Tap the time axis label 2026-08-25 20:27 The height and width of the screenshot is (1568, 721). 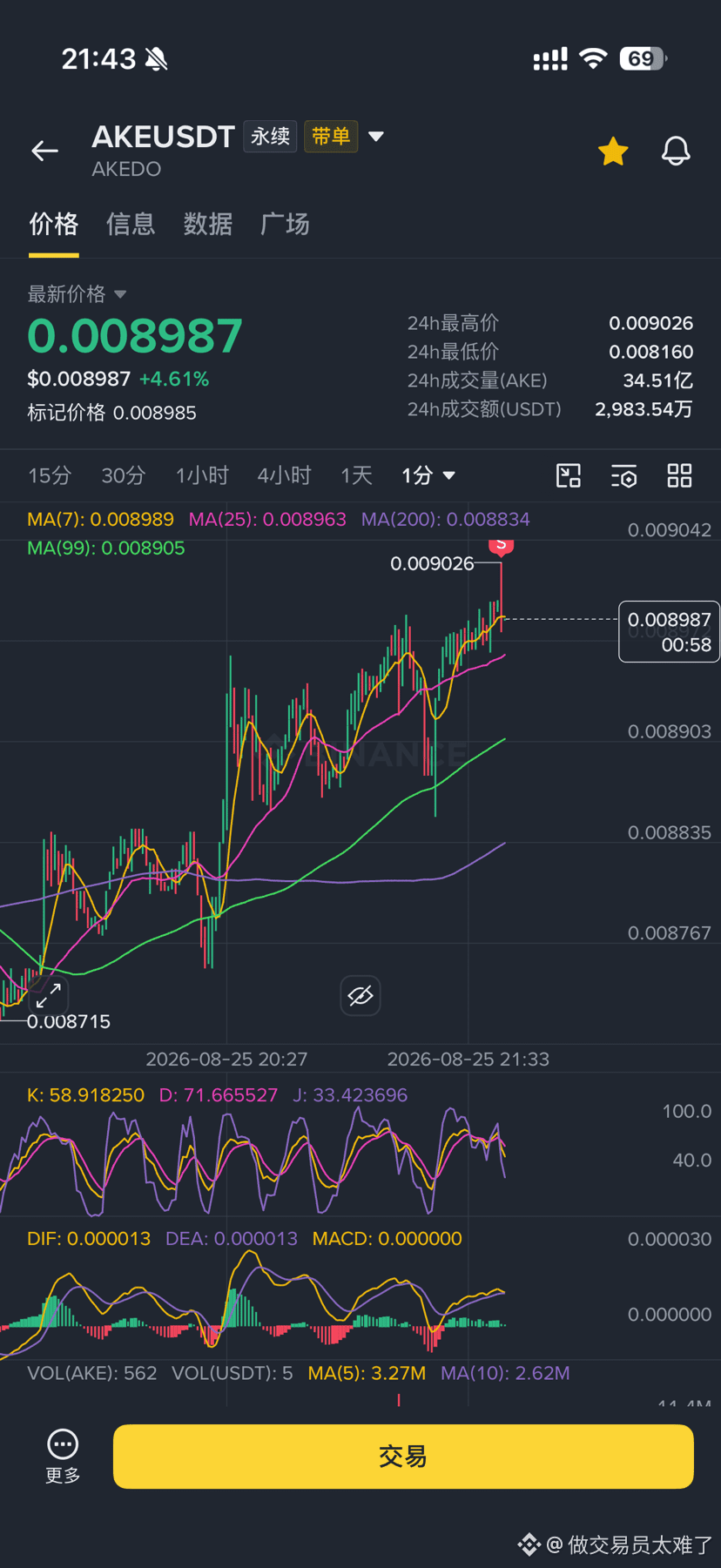[226, 1060]
